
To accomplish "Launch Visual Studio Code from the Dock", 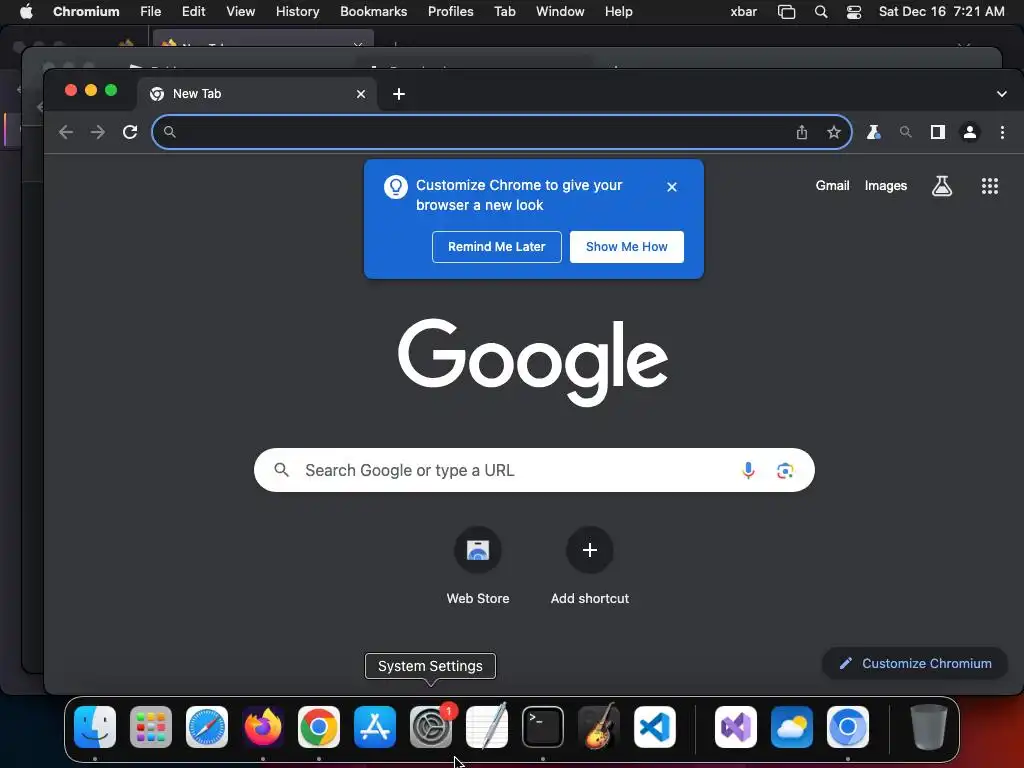I will [x=655, y=727].
